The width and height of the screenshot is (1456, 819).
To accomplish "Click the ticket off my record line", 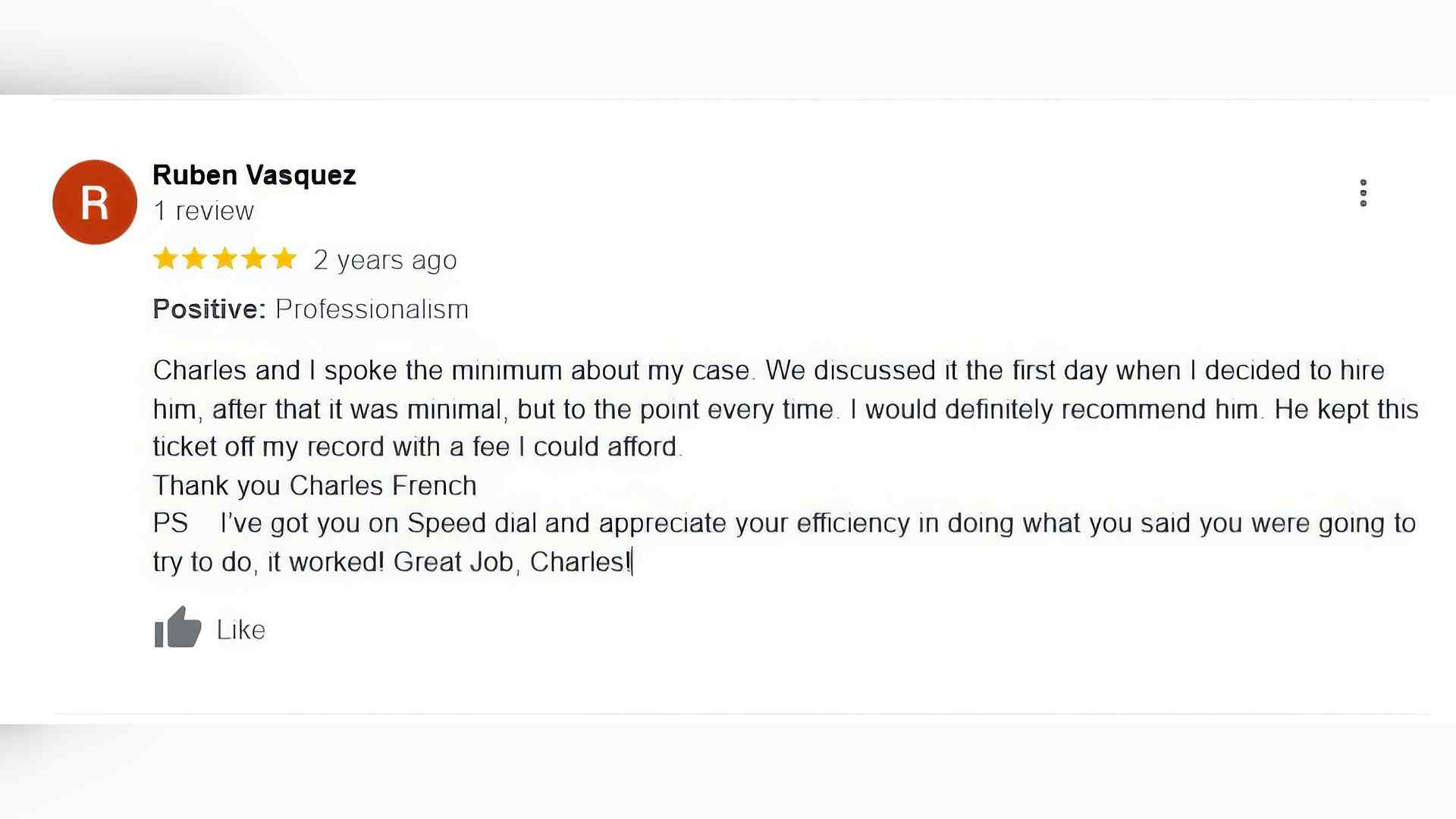I will click(418, 447).
